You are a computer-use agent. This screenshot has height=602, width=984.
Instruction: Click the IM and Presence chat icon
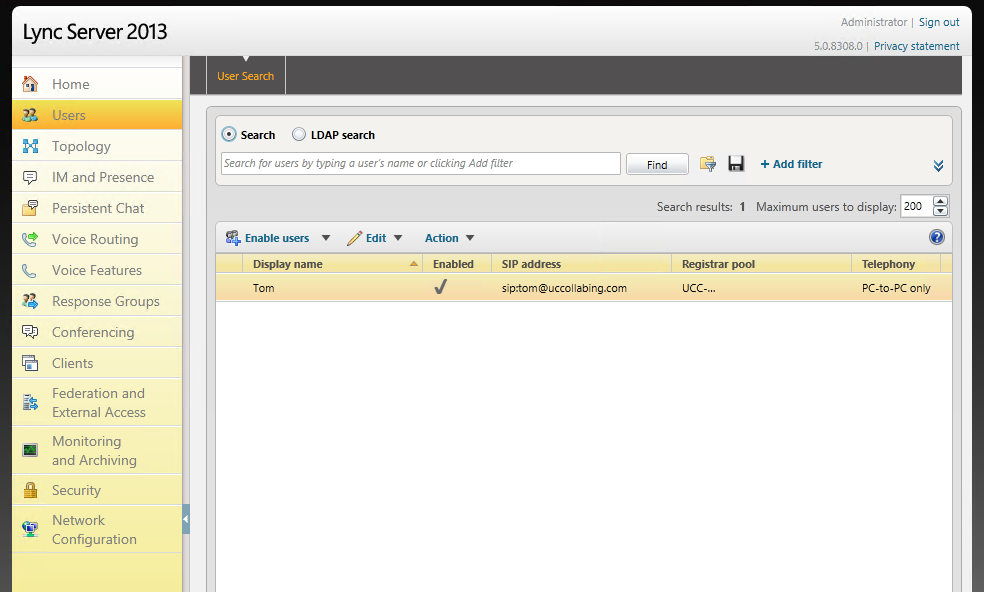pos(29,177)
